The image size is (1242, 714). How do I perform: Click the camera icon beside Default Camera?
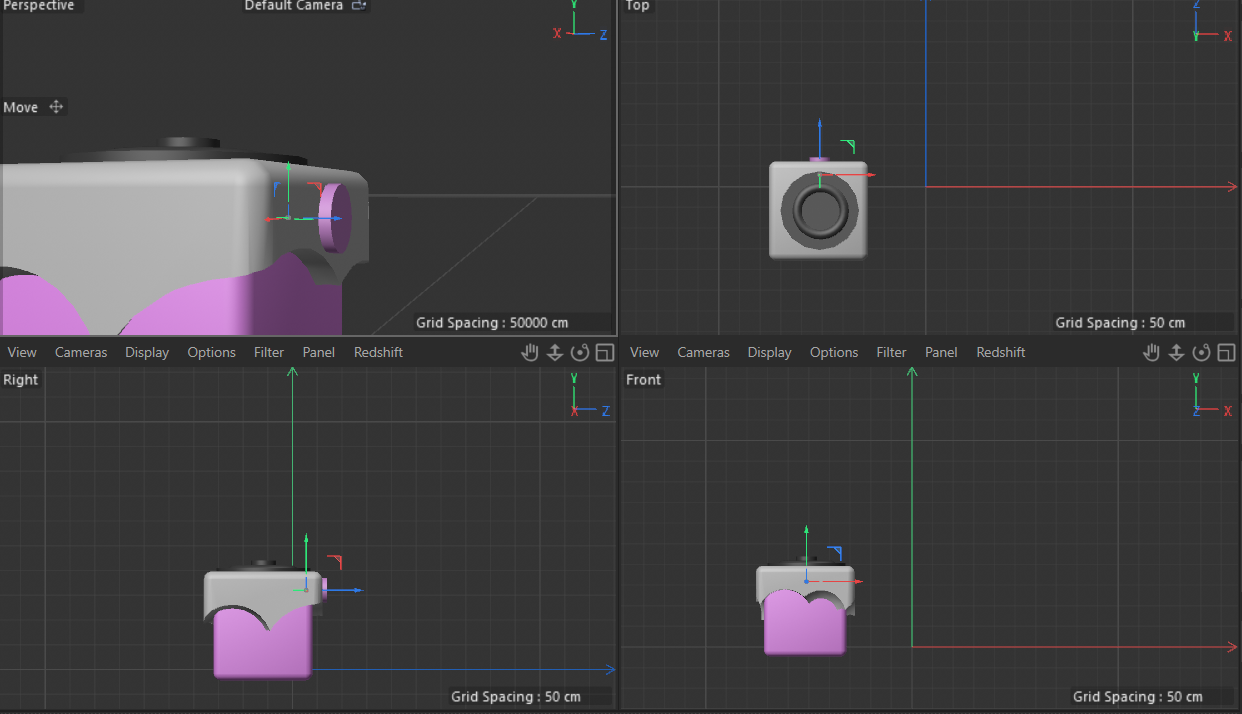(359, 5)
